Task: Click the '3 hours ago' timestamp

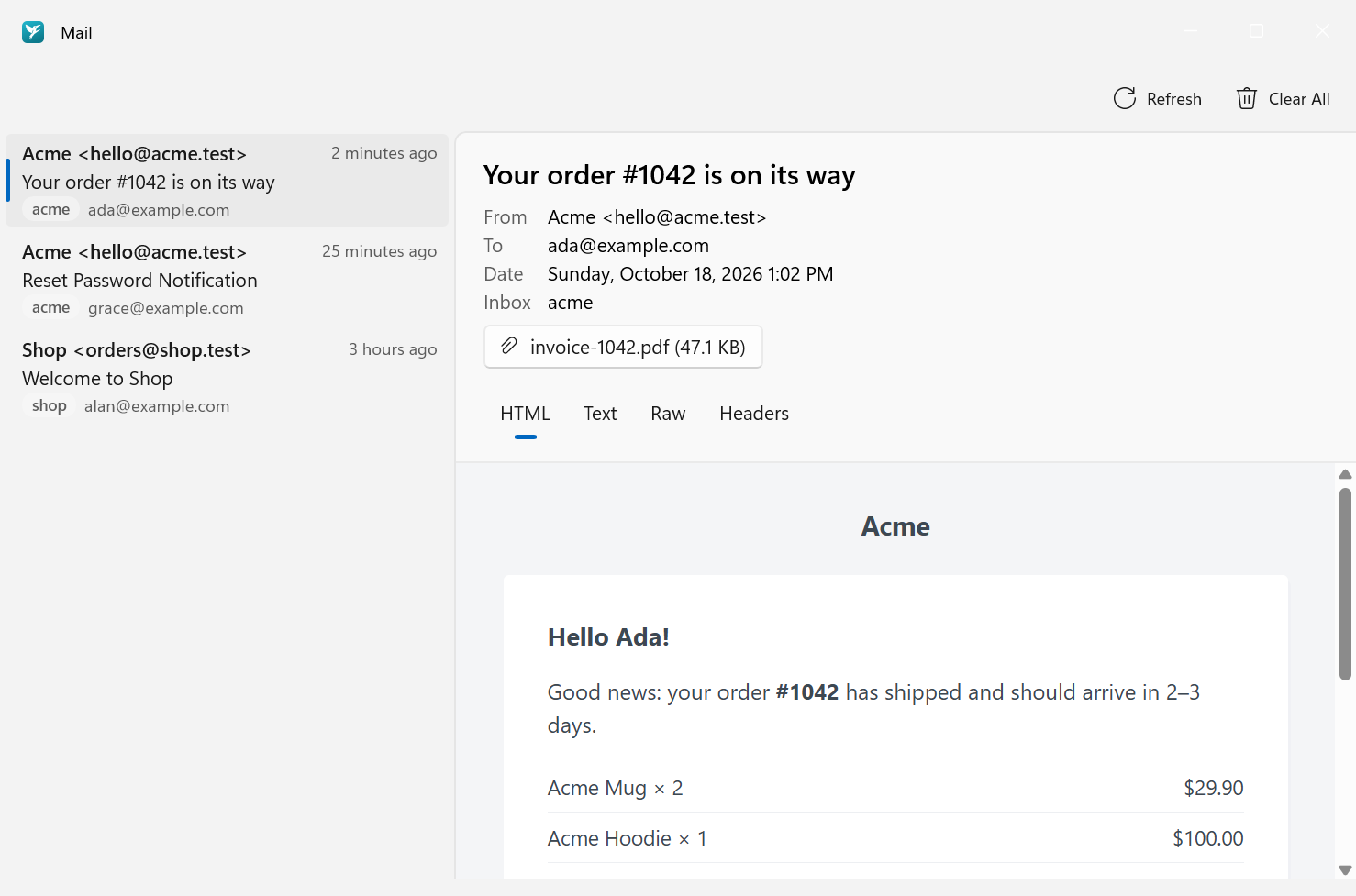Action: tap(393, 349)
